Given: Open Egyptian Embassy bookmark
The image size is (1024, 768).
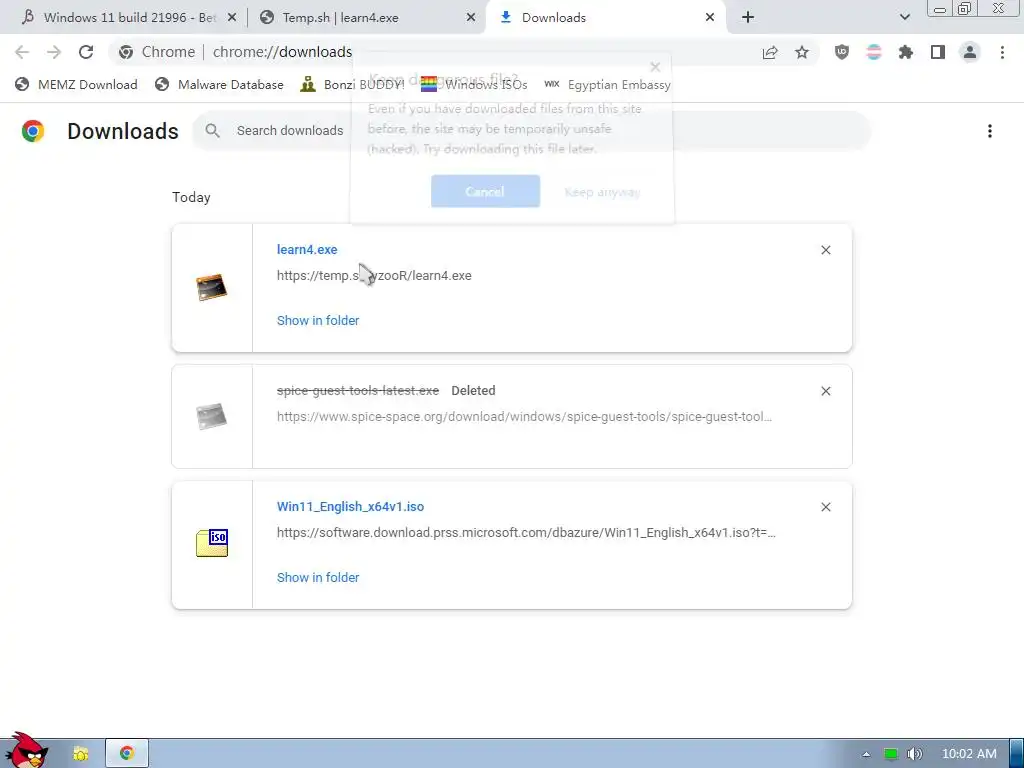Looking at the screenshot, I should 607,84.
